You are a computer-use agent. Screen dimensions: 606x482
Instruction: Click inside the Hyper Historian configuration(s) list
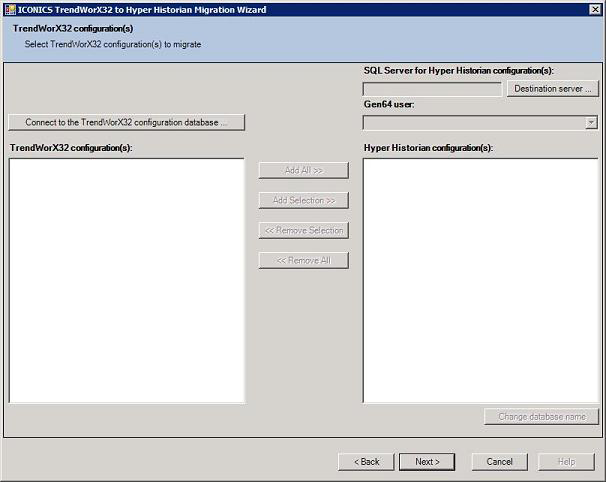point(481,281)
